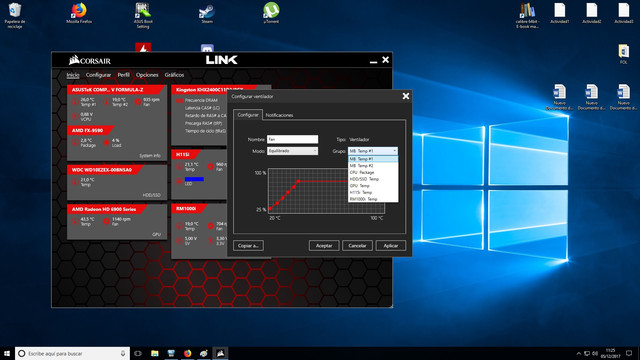Click the Corsair Link taskbar icon
The height and width of the screenshot is (360, 640).
[x=220, y=353]
